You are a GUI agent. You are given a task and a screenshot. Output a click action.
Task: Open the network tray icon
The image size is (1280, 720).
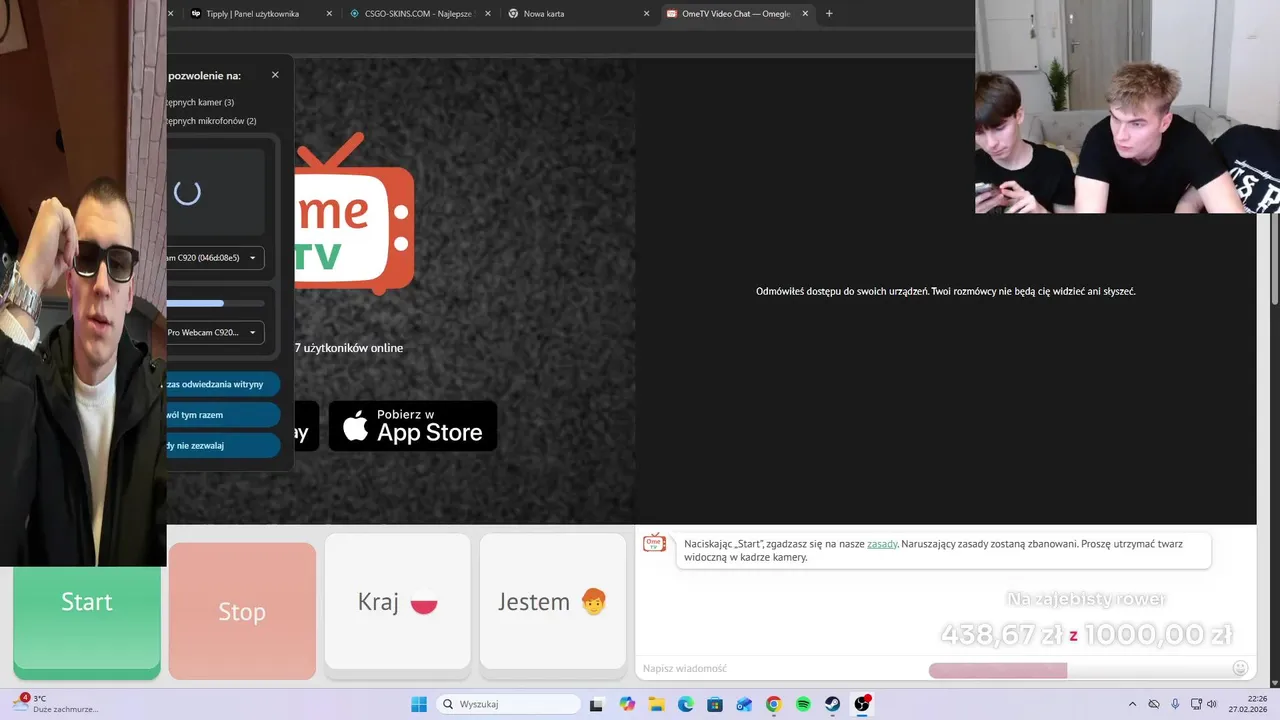[x=1196, y=704]
